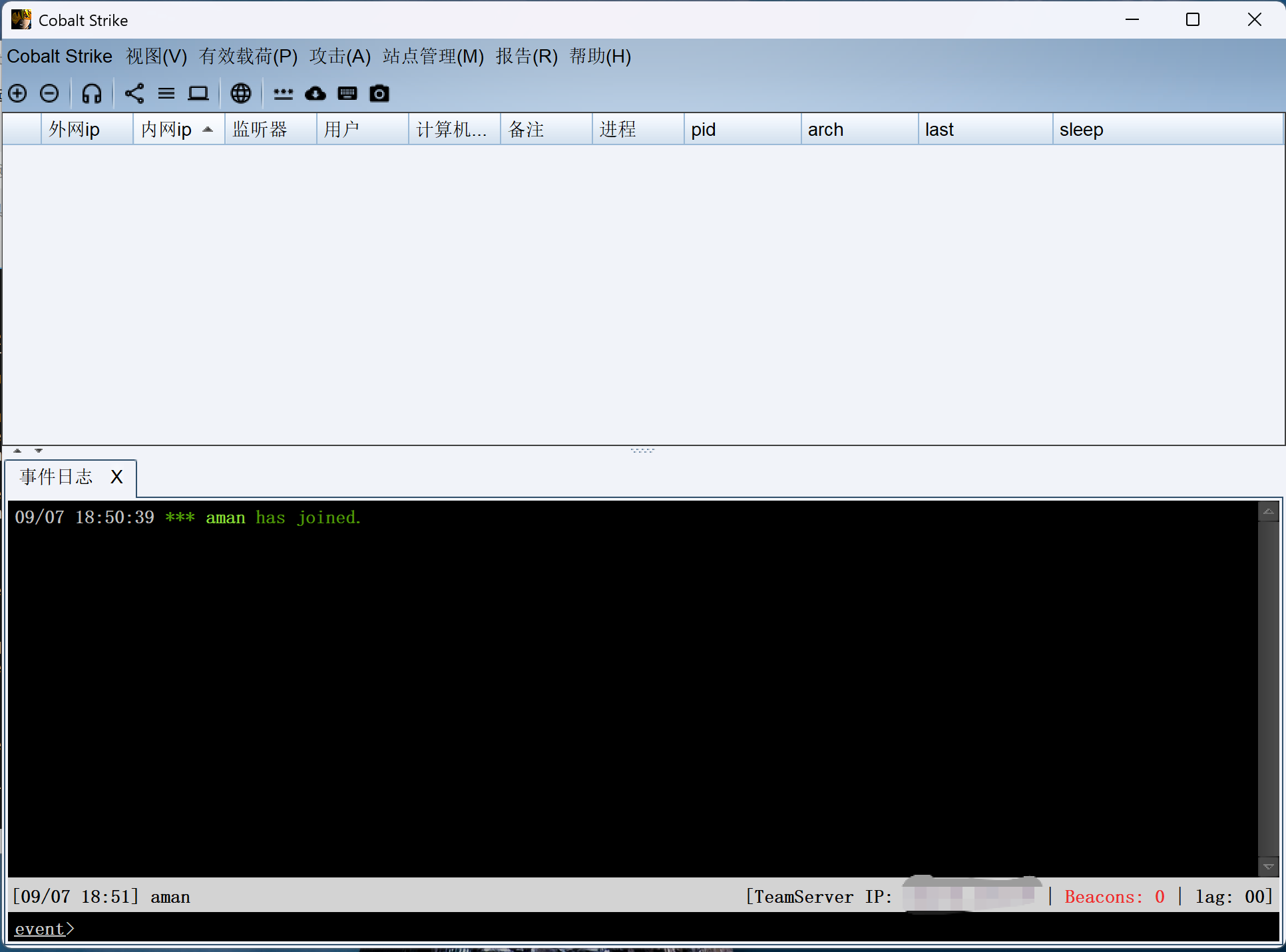Switch to the target view laptop icon
1286x952 pixels.
pyautogui.click(x=198, y=93)
